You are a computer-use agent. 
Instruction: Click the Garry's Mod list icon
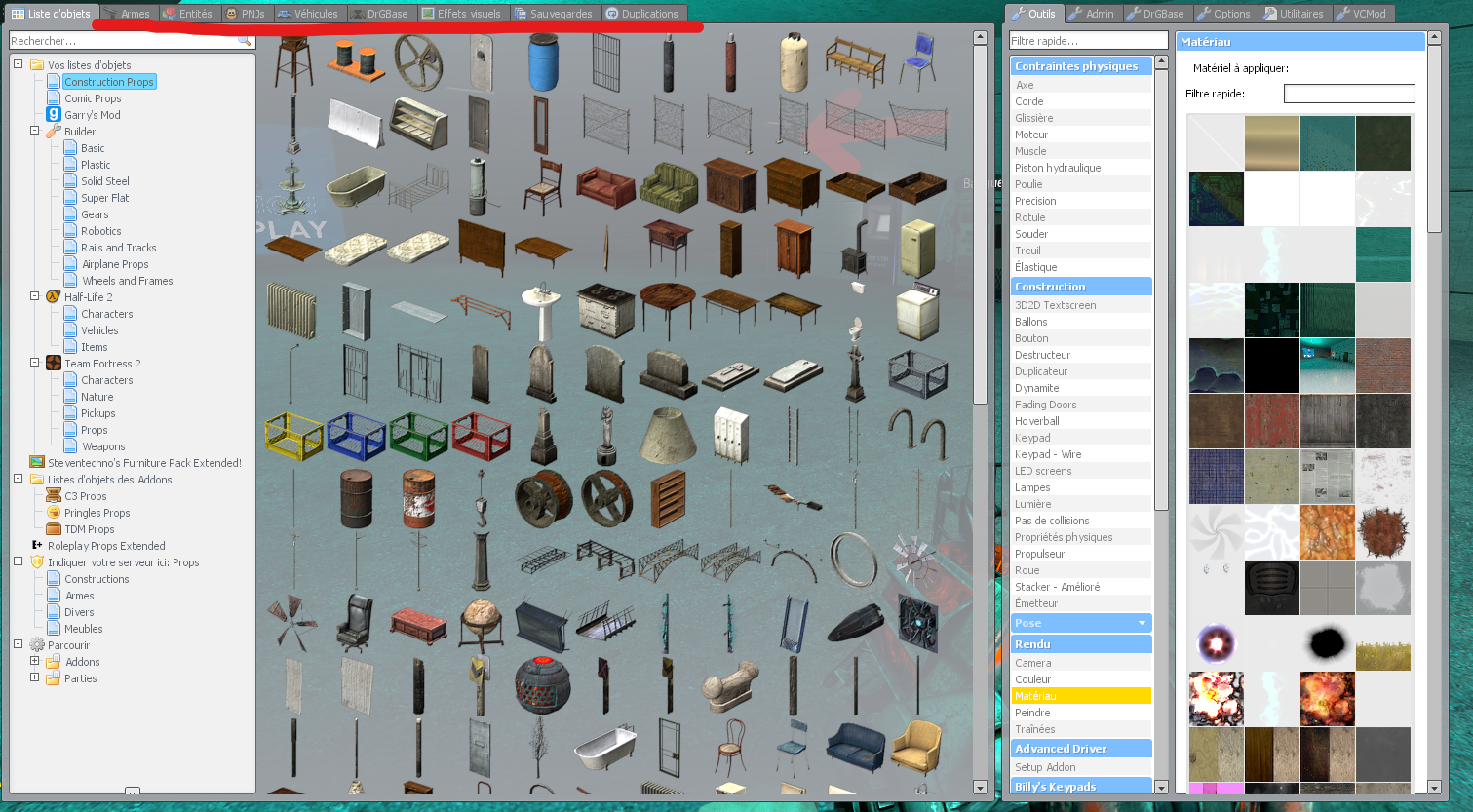(x=54, y=115)
